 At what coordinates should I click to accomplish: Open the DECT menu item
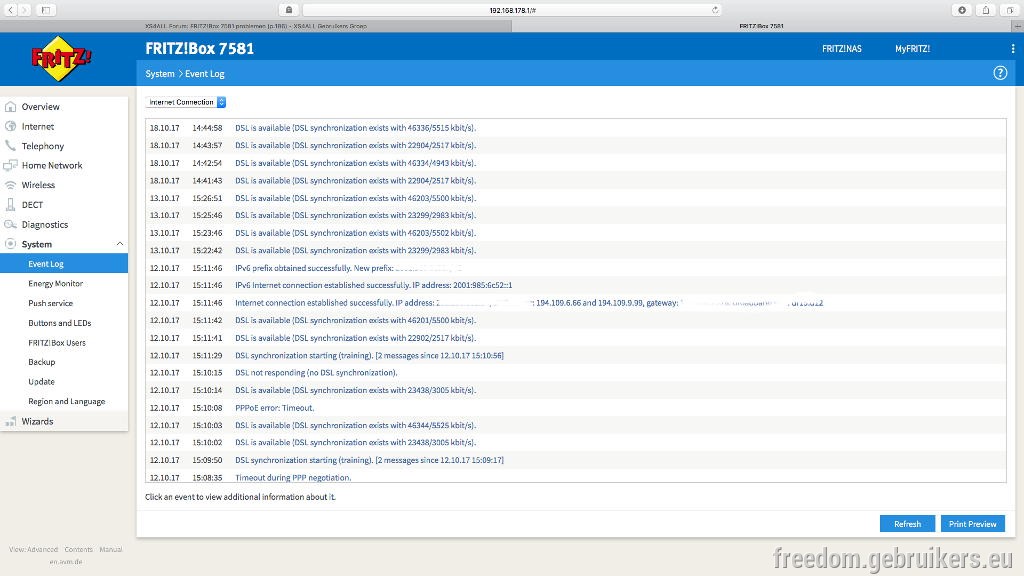click(32, 204)
